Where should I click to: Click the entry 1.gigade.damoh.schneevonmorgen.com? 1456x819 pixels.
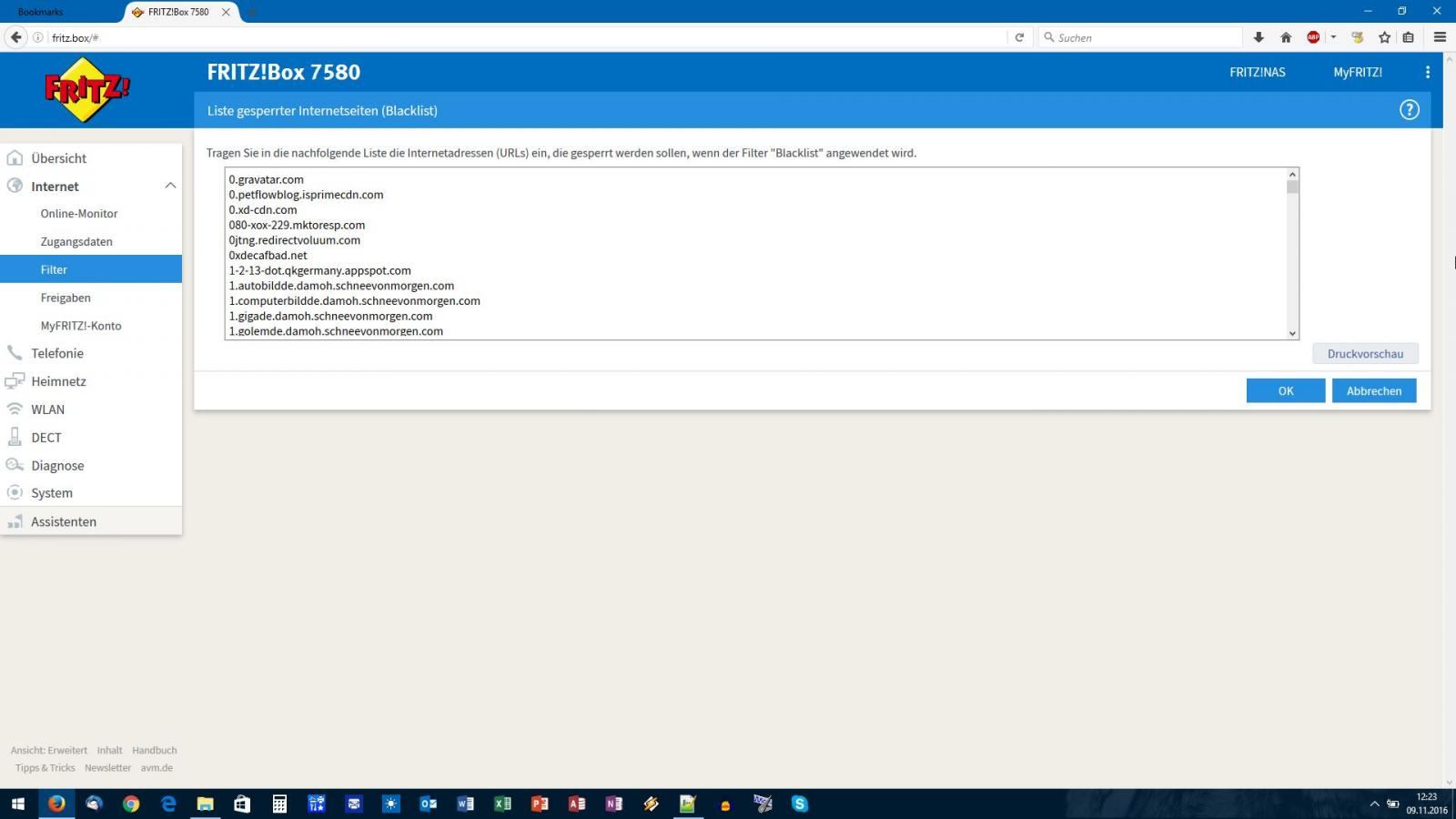tap(330, 316)
